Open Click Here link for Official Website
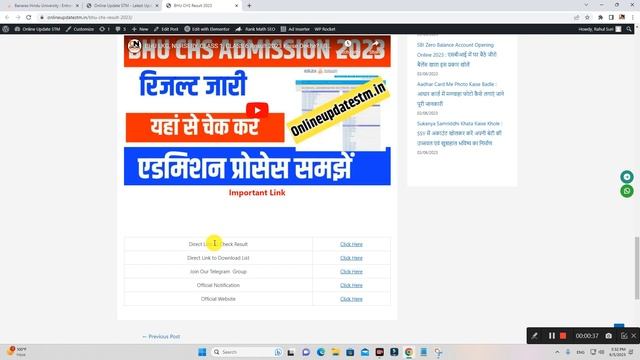Image resolution: width=640 pixels, height=360 pixels. click(351, 299)
